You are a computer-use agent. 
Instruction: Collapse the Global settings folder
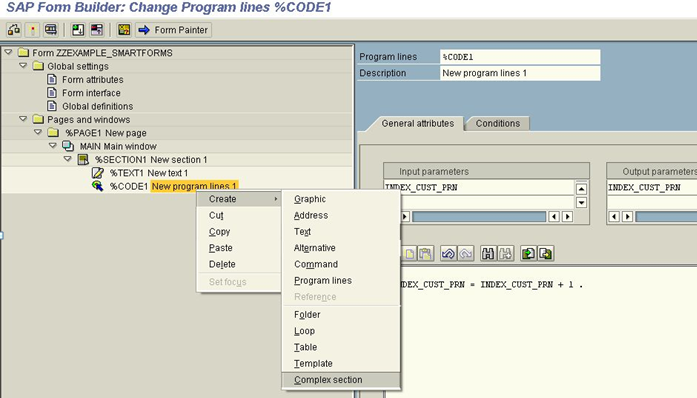tap(23, 66)
